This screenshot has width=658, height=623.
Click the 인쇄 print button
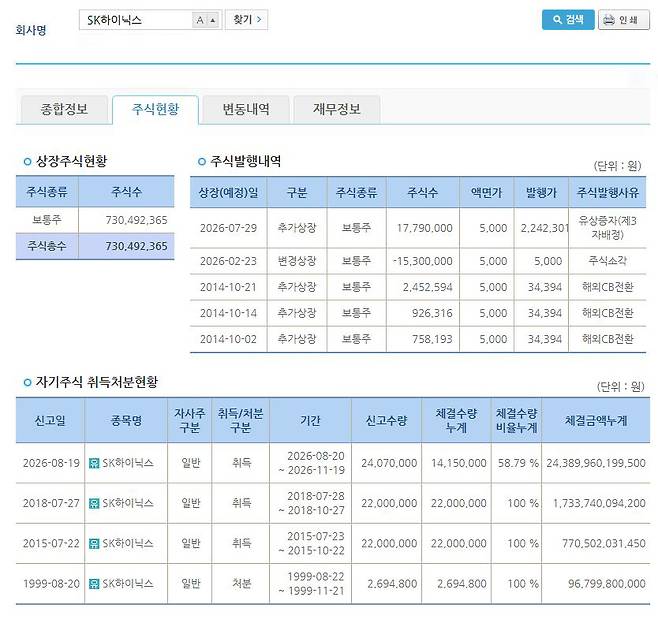point(624,20)
